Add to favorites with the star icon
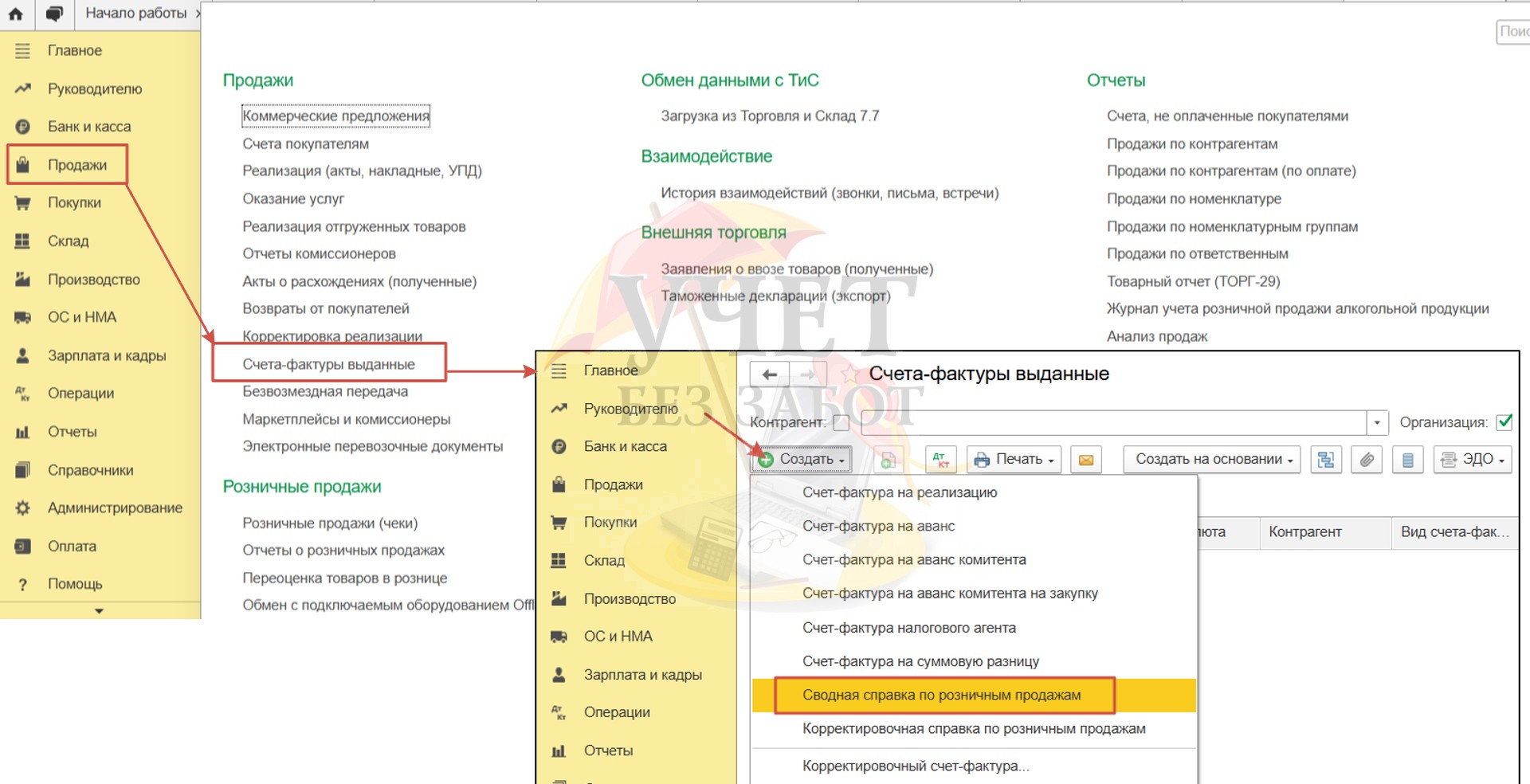 click(849, 374)
